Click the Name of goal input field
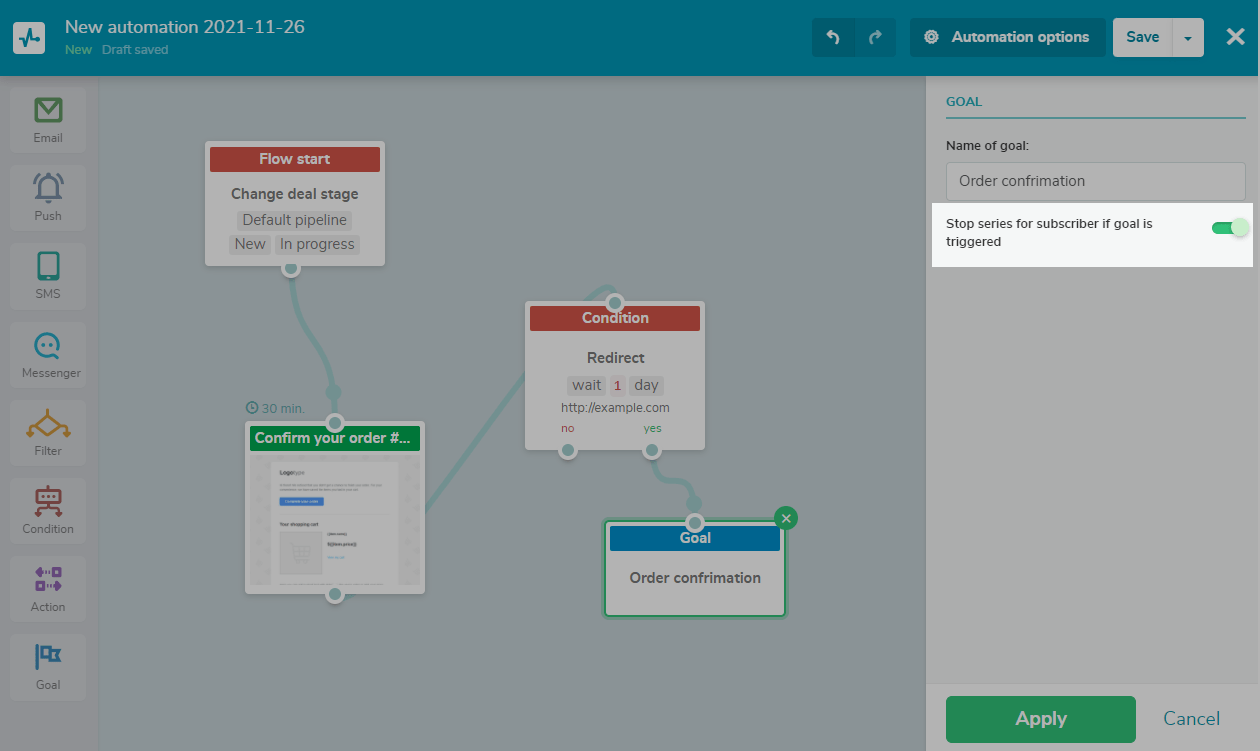The image size is (1260, 751). (1095, 181)
